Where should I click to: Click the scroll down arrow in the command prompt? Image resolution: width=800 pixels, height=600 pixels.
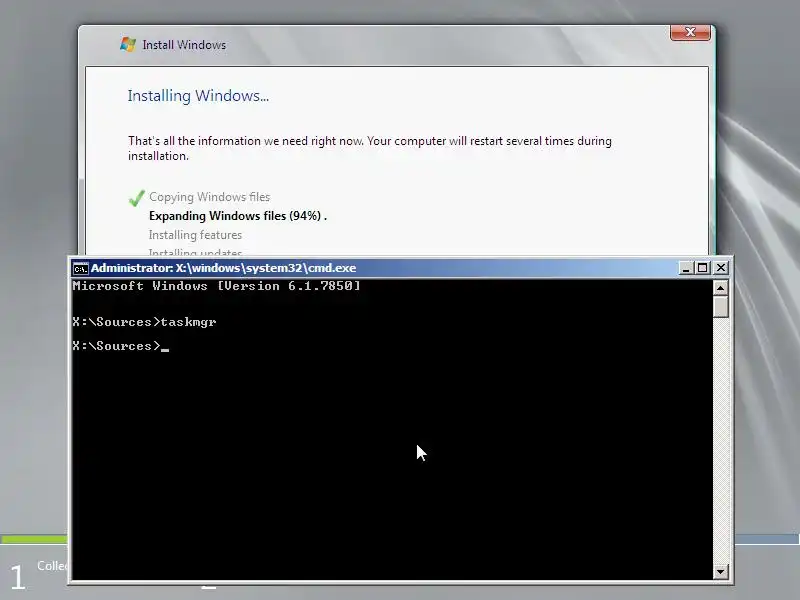(x=720, y=571)
